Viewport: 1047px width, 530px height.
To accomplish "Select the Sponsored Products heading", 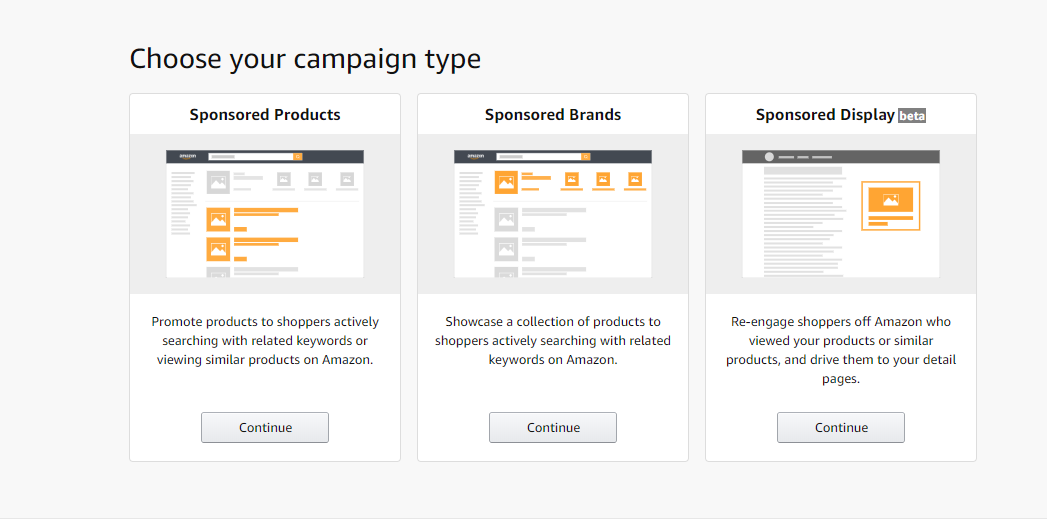I will 265,115.
